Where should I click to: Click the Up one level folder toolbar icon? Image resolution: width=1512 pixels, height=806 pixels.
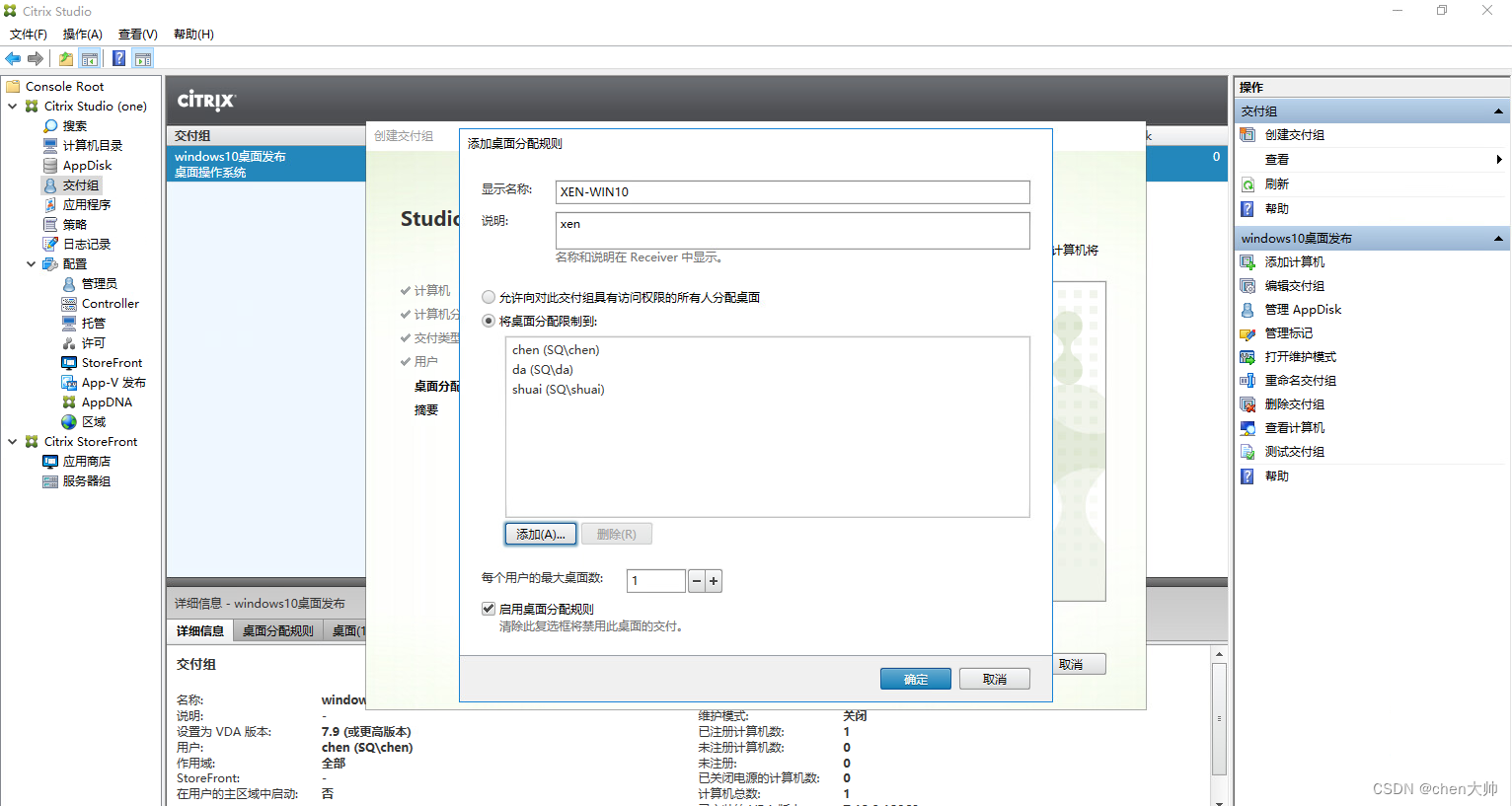click(x=65, y=58)
